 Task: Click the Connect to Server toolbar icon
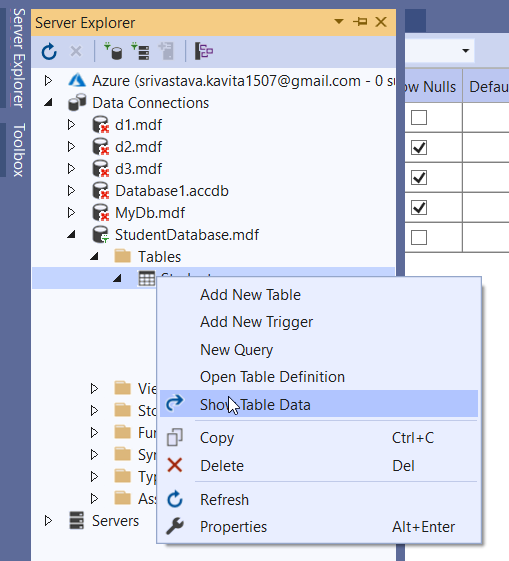(140, 51)
